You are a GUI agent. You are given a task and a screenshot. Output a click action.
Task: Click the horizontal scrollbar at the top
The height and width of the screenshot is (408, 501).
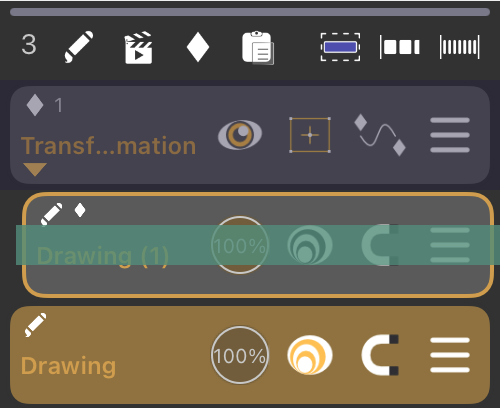click(250, 12)
